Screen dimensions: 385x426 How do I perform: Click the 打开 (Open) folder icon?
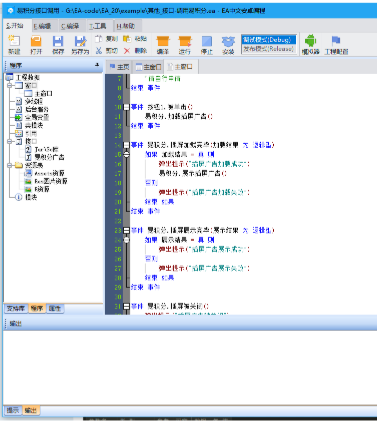click(36, 41)
